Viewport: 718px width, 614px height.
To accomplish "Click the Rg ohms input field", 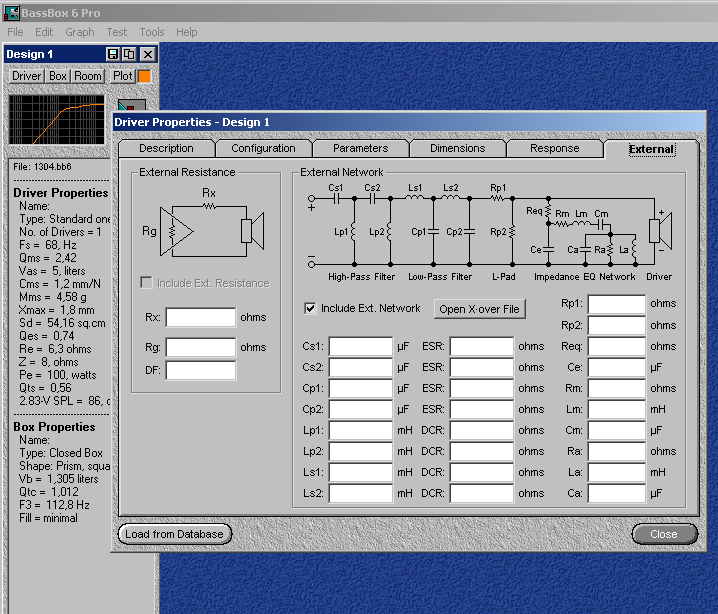I will point(201,347).
